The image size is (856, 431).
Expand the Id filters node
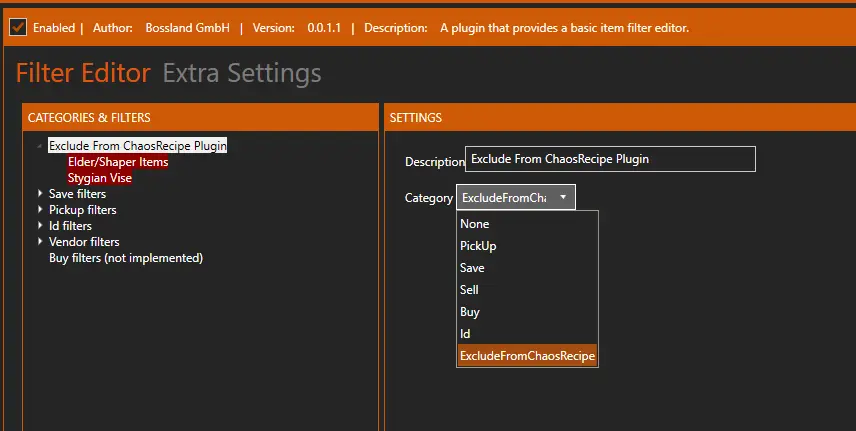[40, 225]
